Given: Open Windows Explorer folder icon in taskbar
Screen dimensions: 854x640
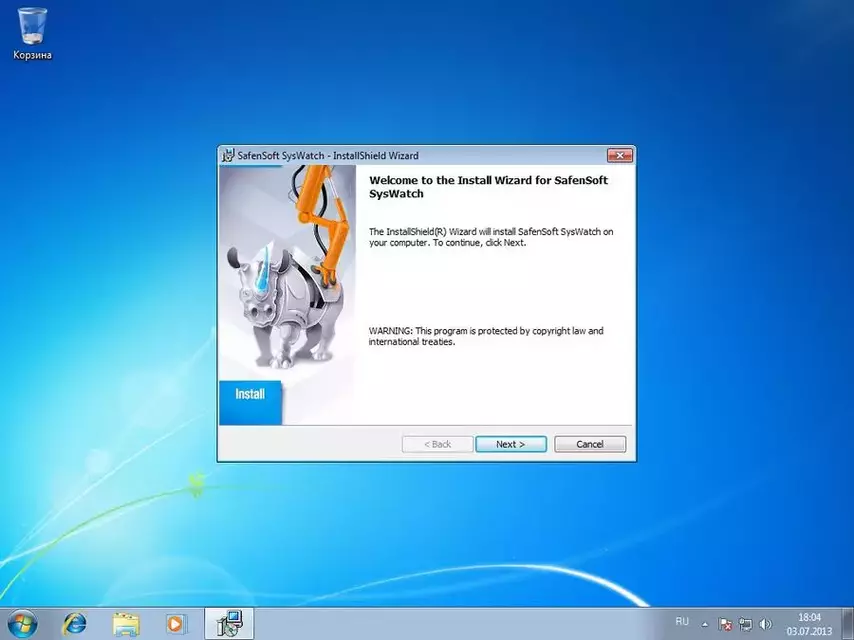Looking at the screenshot, I should pos(126,624).
